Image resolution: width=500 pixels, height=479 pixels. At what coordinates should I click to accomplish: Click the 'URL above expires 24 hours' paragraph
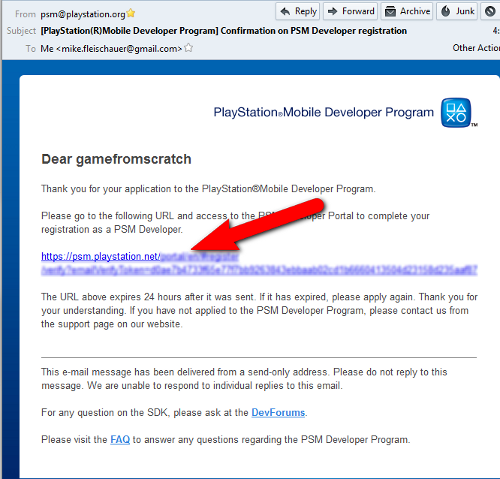(x=259, y=311)
